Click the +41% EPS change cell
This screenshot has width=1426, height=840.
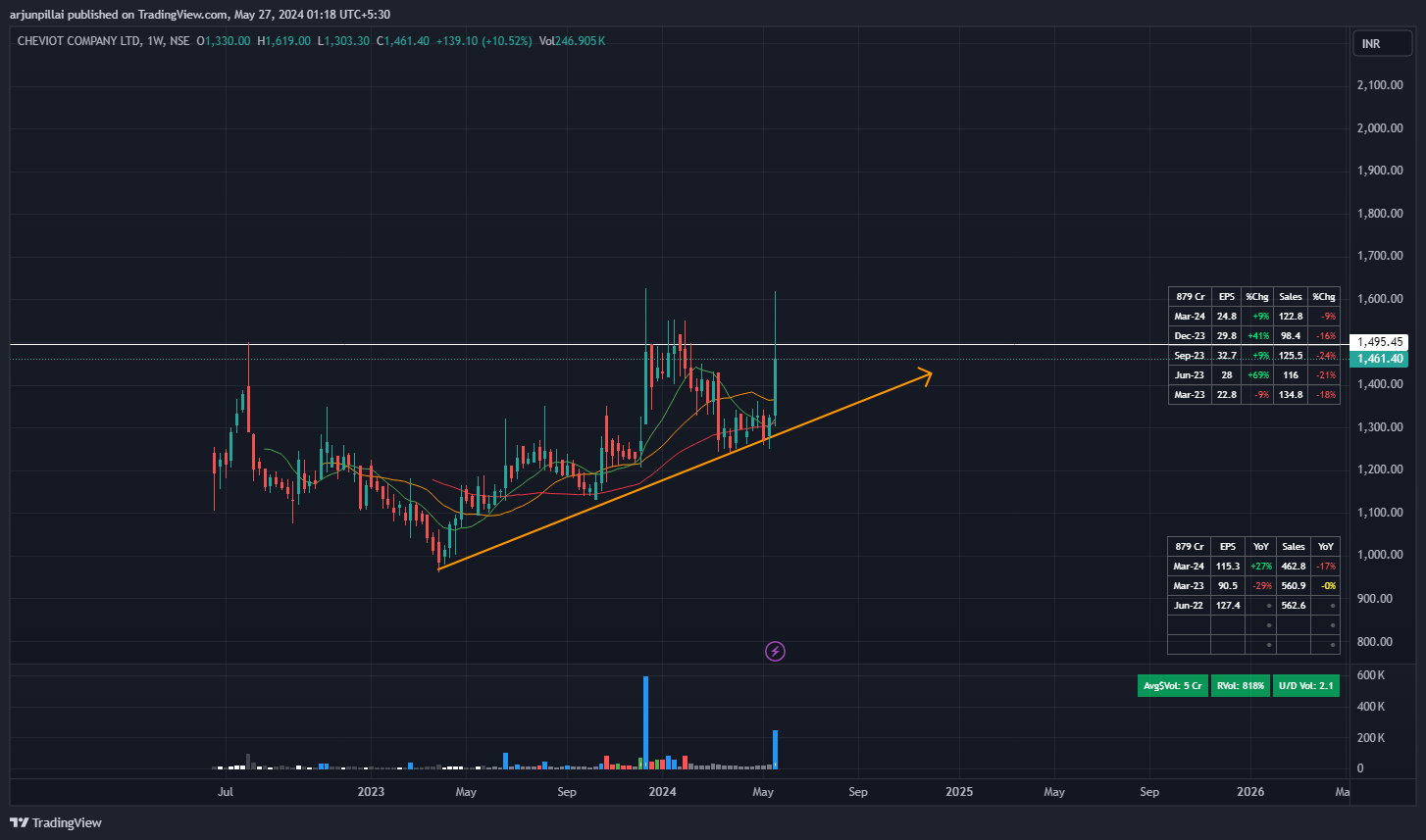pyautogui.click(x=1258, y=335)
